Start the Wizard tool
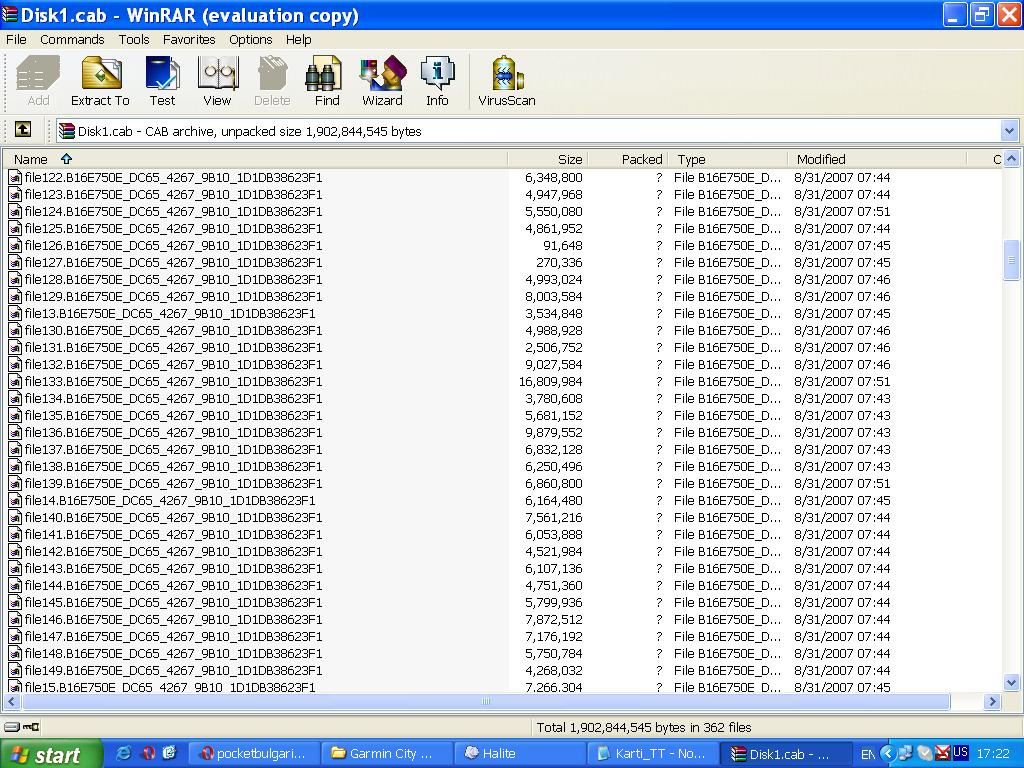Viewport: 1024px width, 768px height. click(382, 80)
